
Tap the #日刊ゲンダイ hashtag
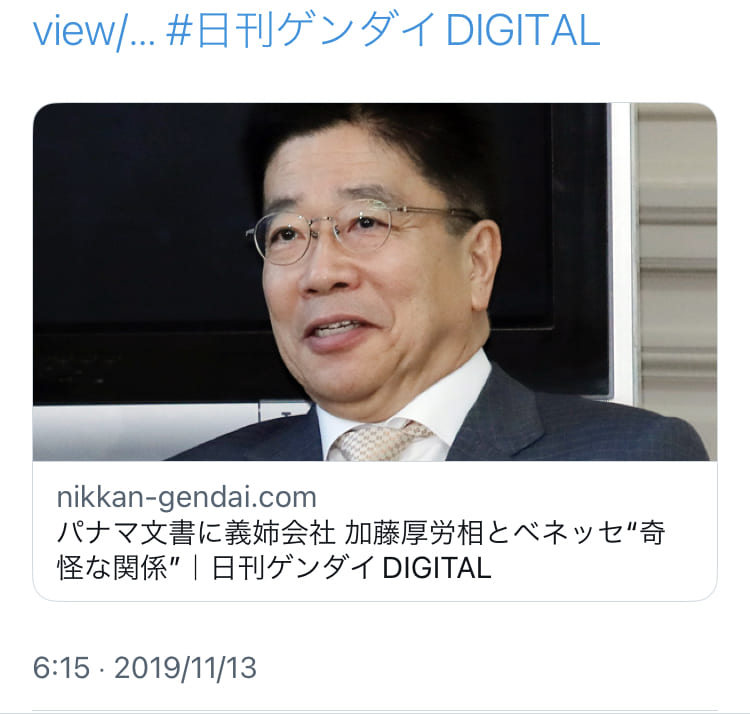300,31
